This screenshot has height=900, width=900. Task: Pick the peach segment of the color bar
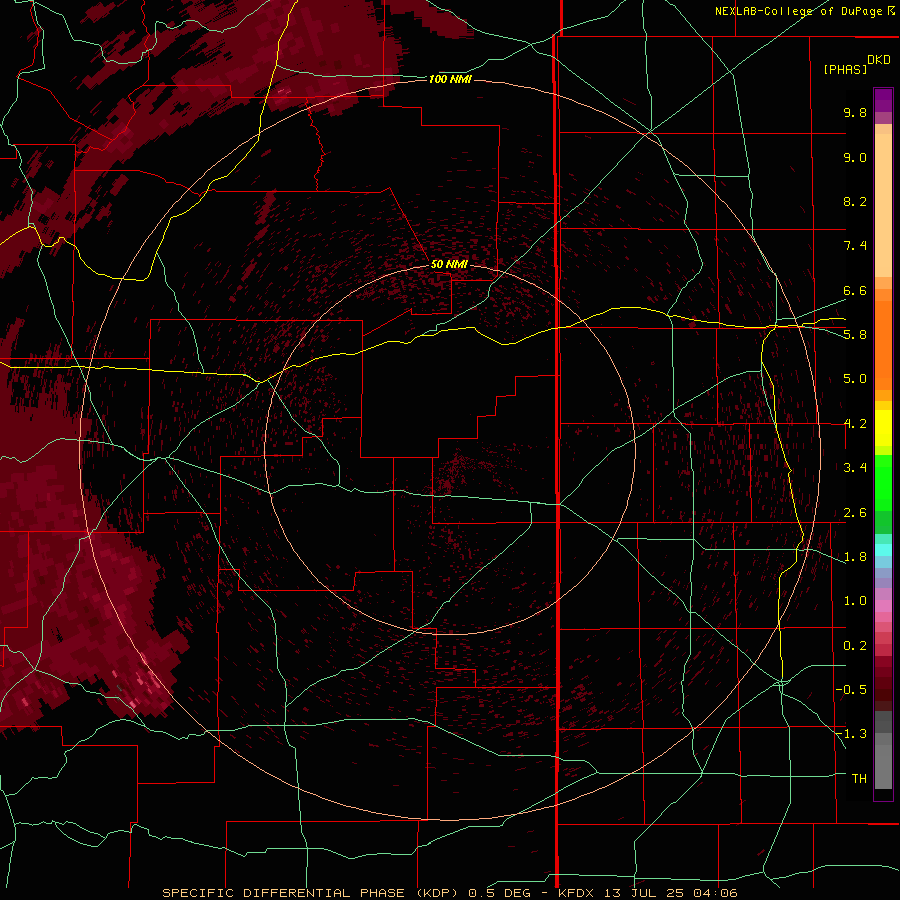pos(883,207)
